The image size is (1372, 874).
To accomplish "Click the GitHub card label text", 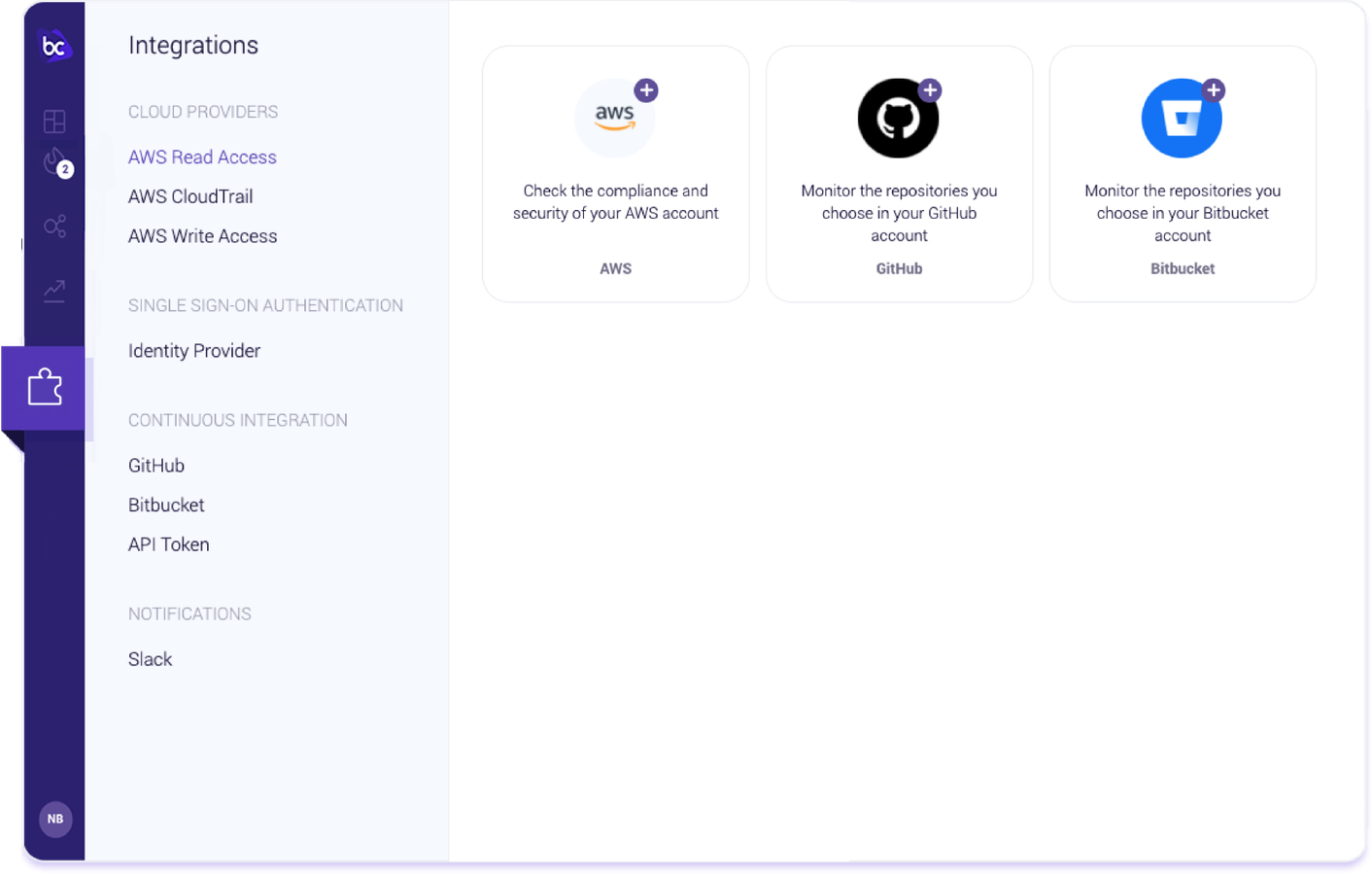I will point(899,268).
